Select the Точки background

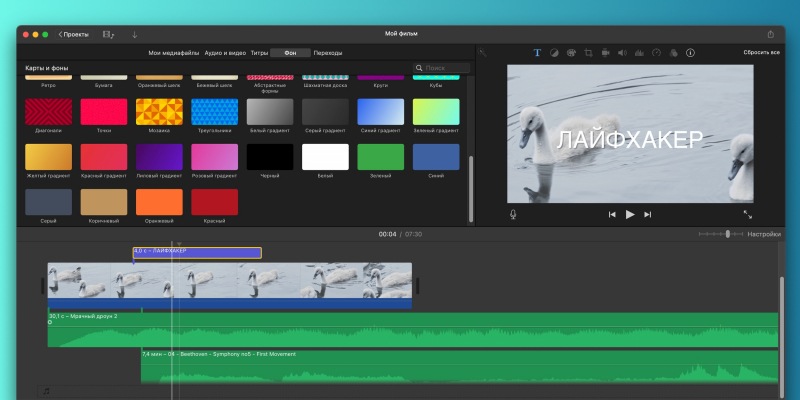104,112
